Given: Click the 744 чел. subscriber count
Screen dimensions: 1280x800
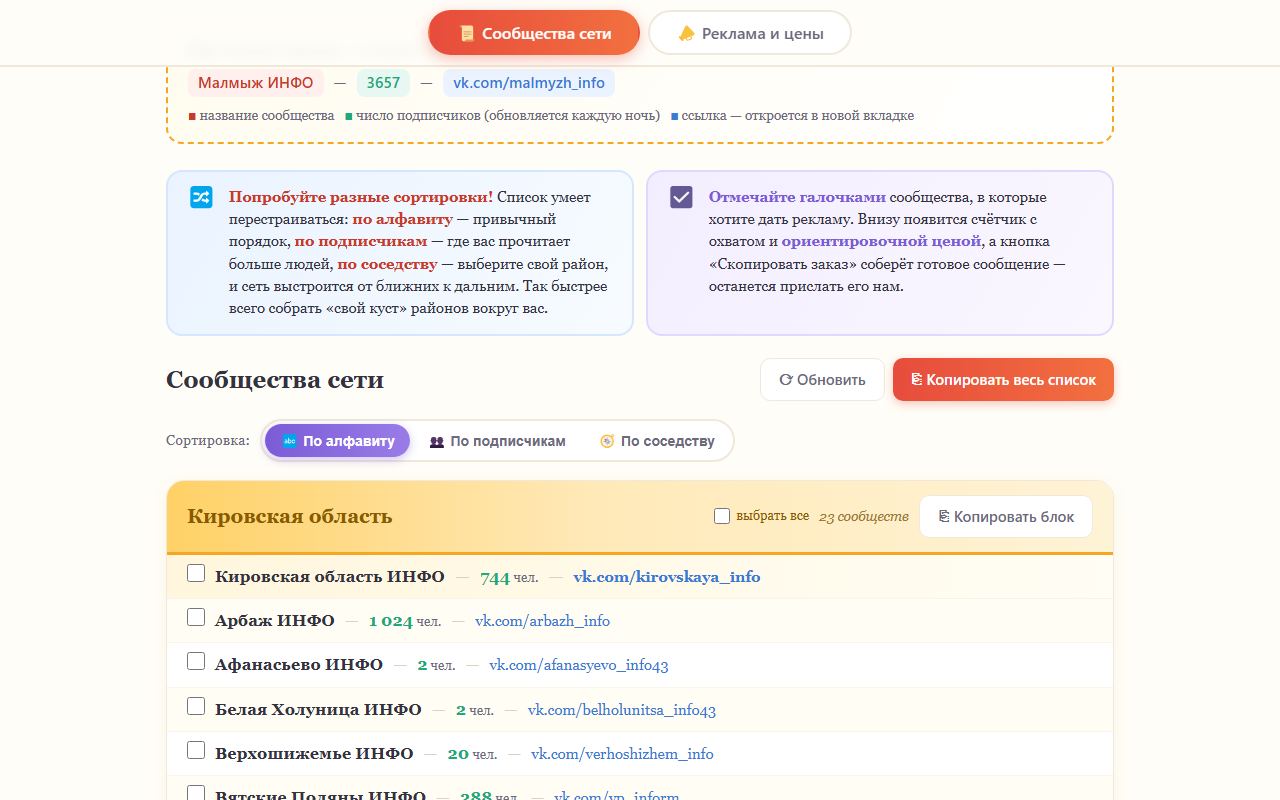Looking at the screenshot, I should pos(509,577).
